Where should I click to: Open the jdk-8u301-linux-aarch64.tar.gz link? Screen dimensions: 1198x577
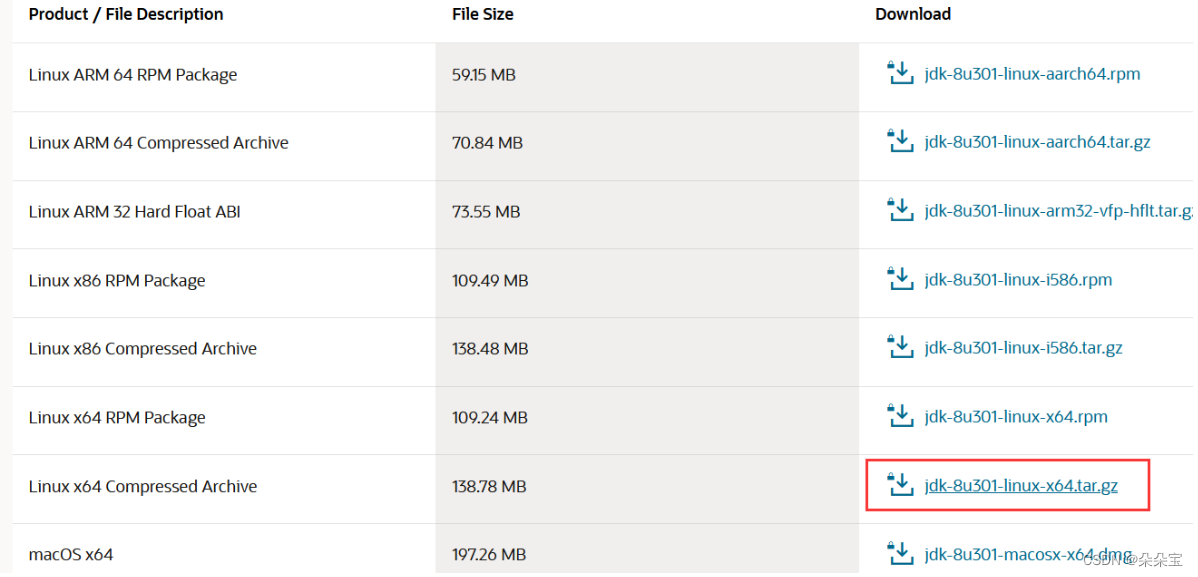(1037, 142)
